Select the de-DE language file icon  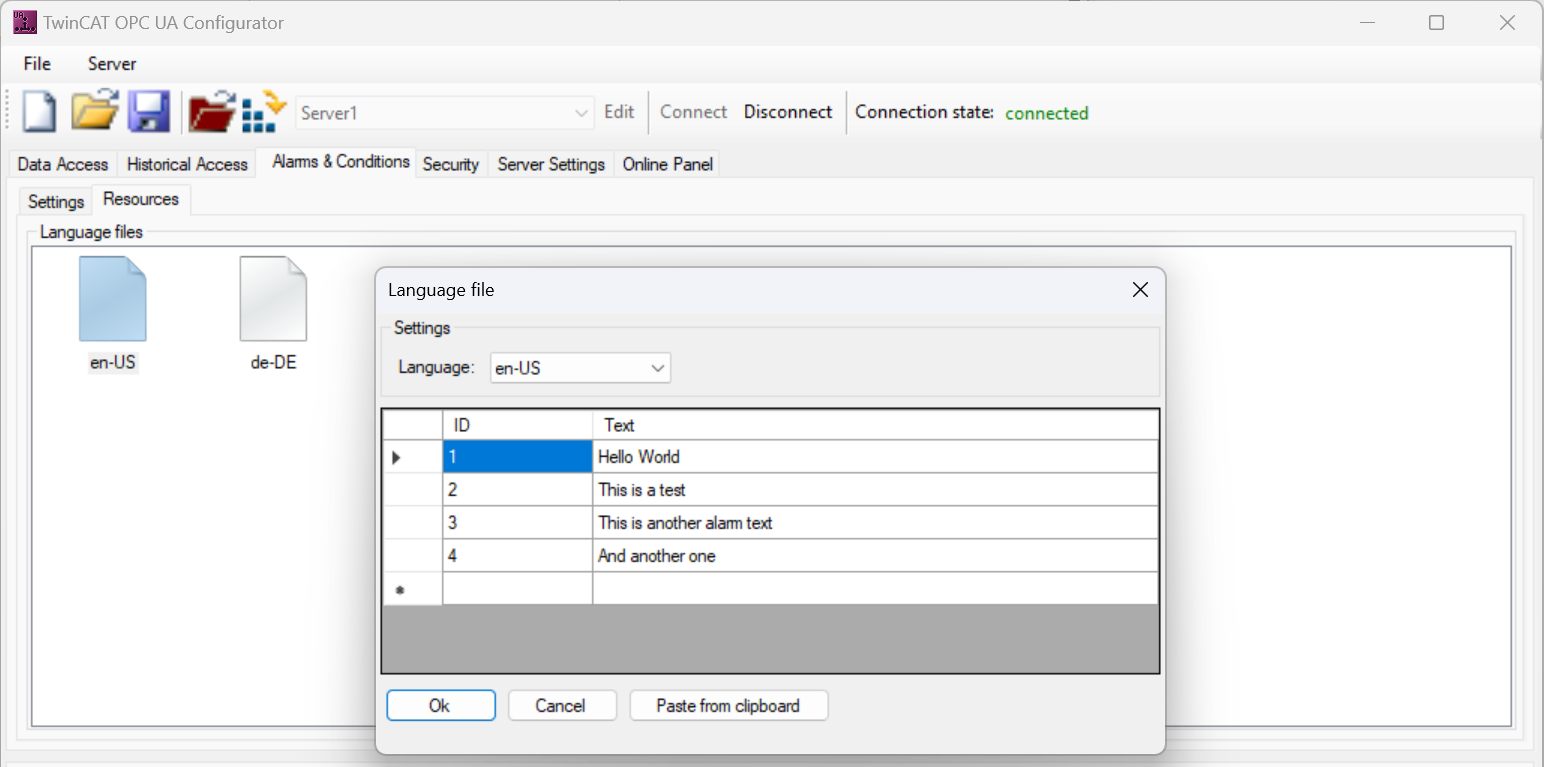click(273, 314)
